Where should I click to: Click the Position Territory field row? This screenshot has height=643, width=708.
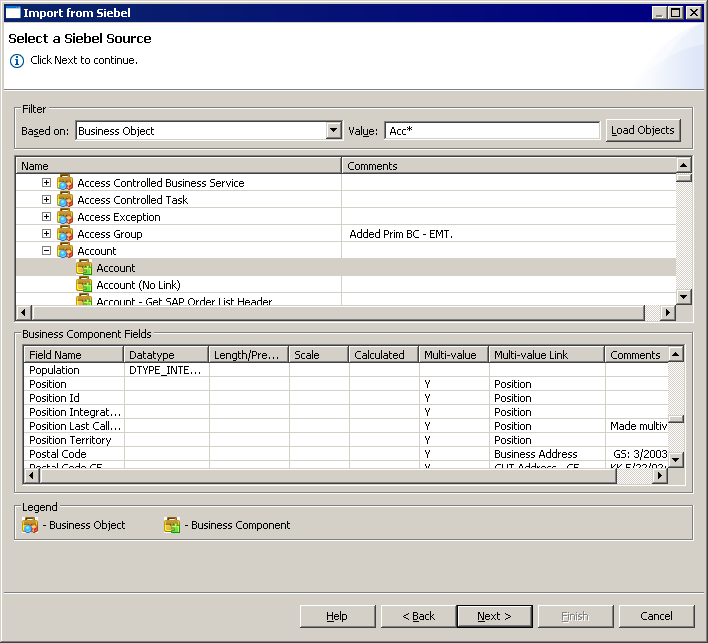coord(346,440)
